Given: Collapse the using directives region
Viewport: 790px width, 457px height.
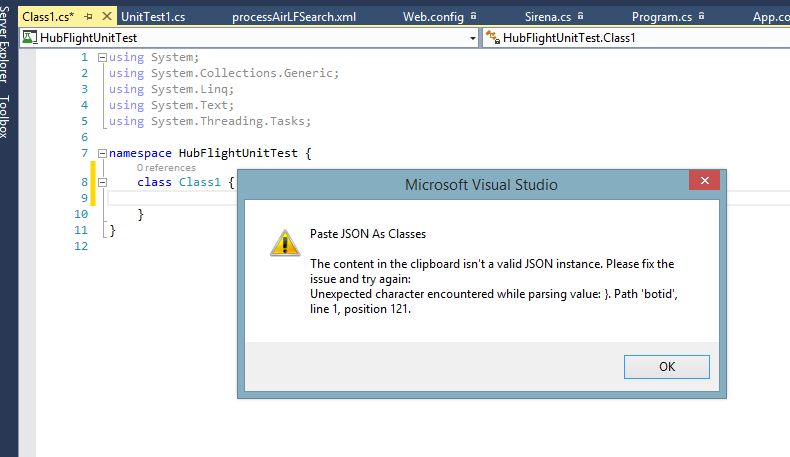Looking at the screenshot, I should (x=102, y=57).
